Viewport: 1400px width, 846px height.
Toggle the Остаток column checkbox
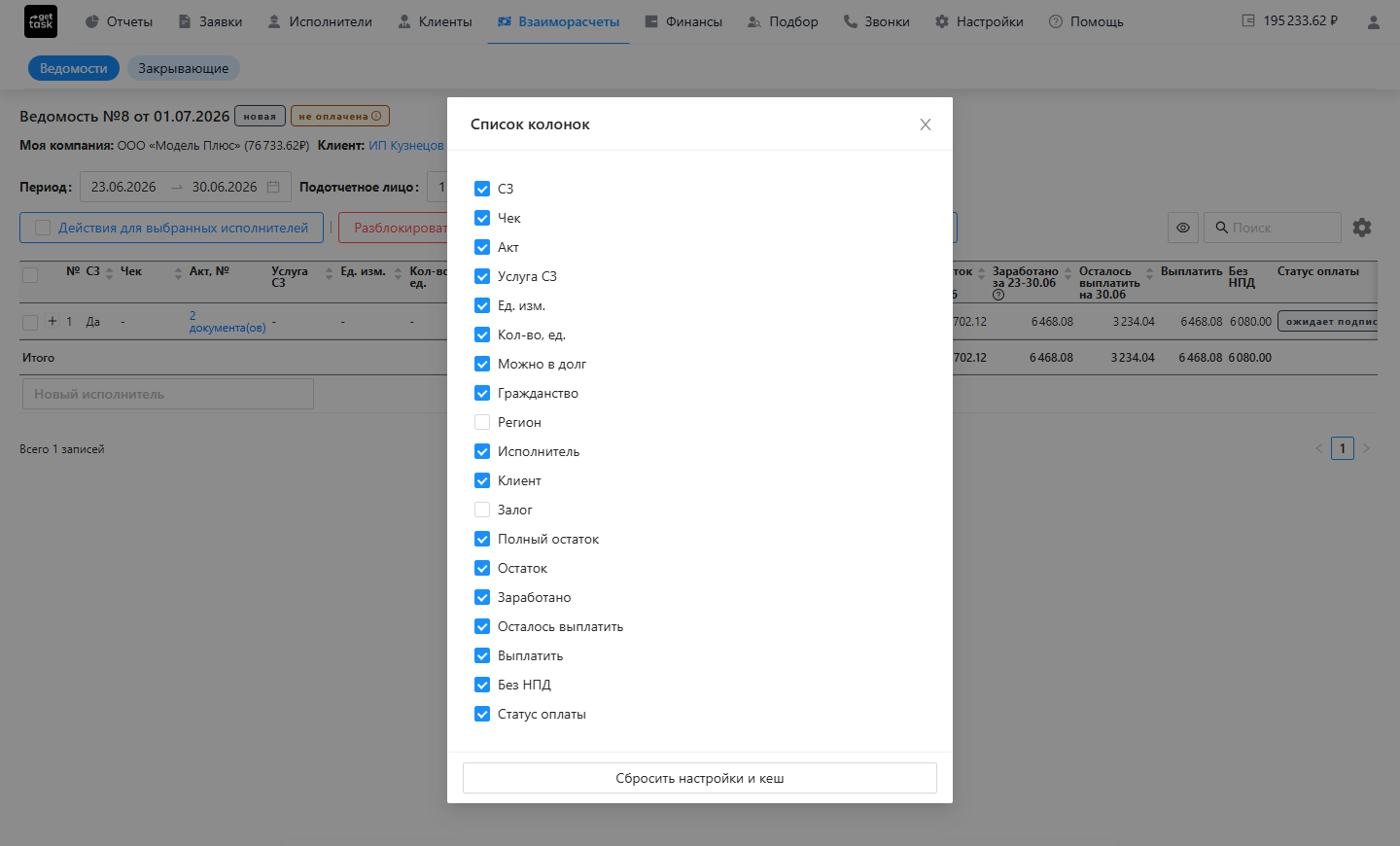(x=482, y=568)
